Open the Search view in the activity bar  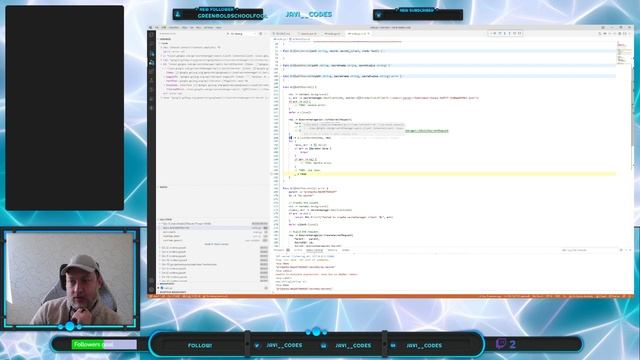(151, 44)
